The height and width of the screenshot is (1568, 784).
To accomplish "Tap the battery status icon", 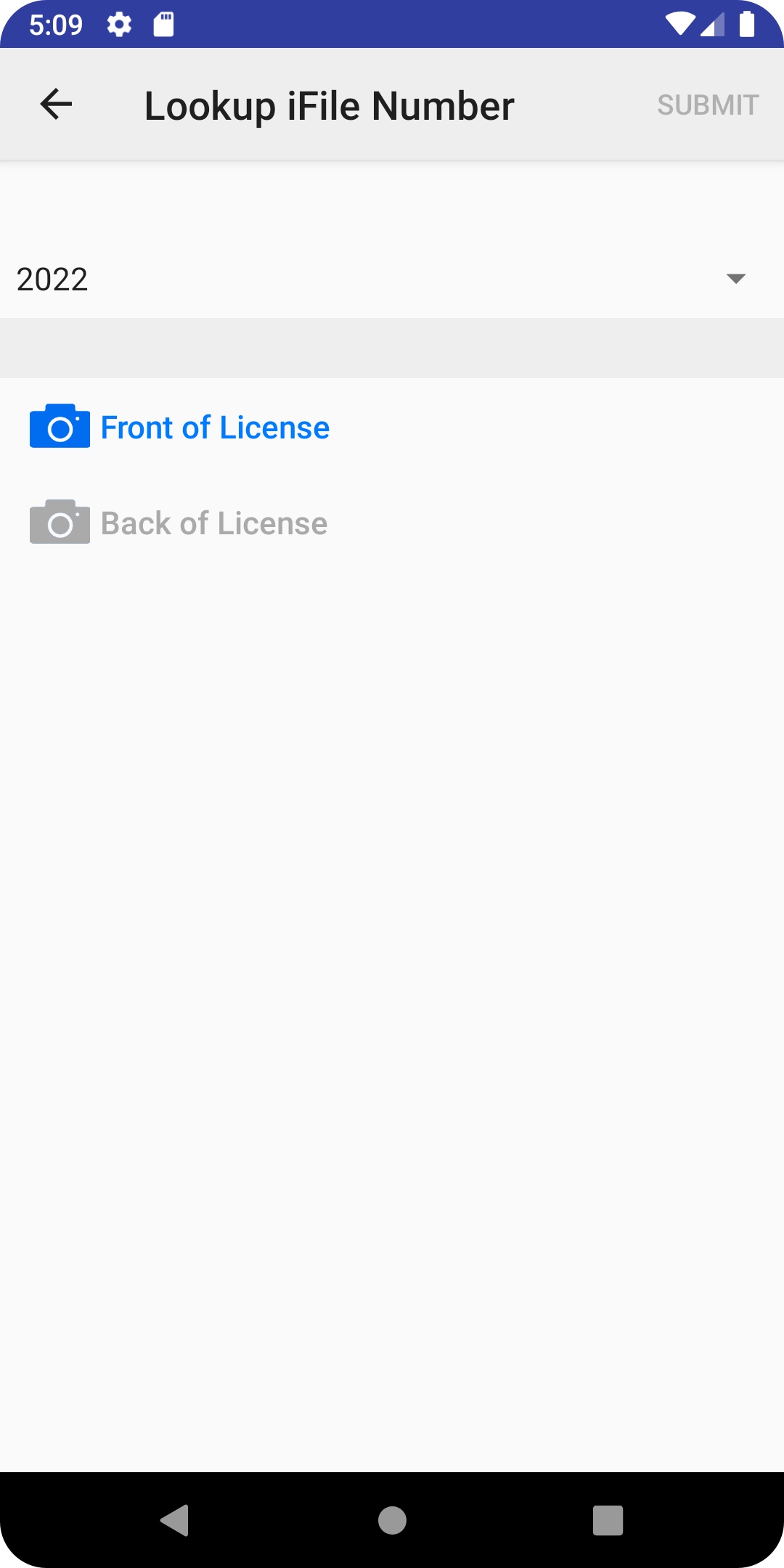I will tap(747, 24).
